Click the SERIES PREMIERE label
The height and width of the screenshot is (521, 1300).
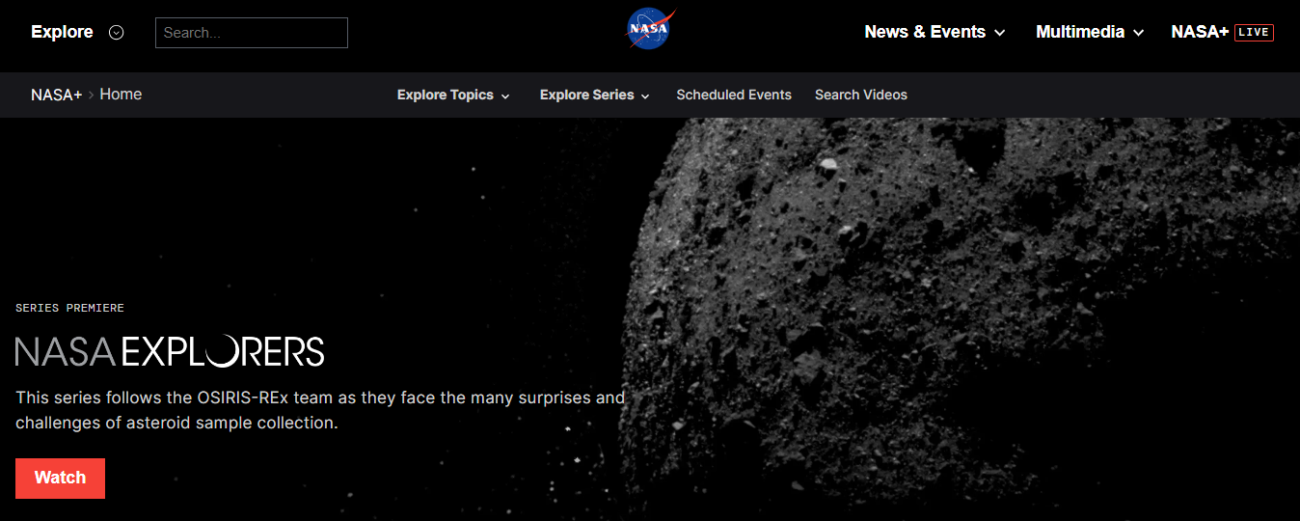point(70,308)
